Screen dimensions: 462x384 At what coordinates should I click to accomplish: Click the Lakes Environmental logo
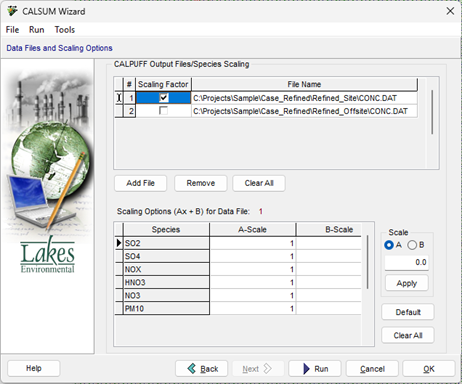pos(48,255)
